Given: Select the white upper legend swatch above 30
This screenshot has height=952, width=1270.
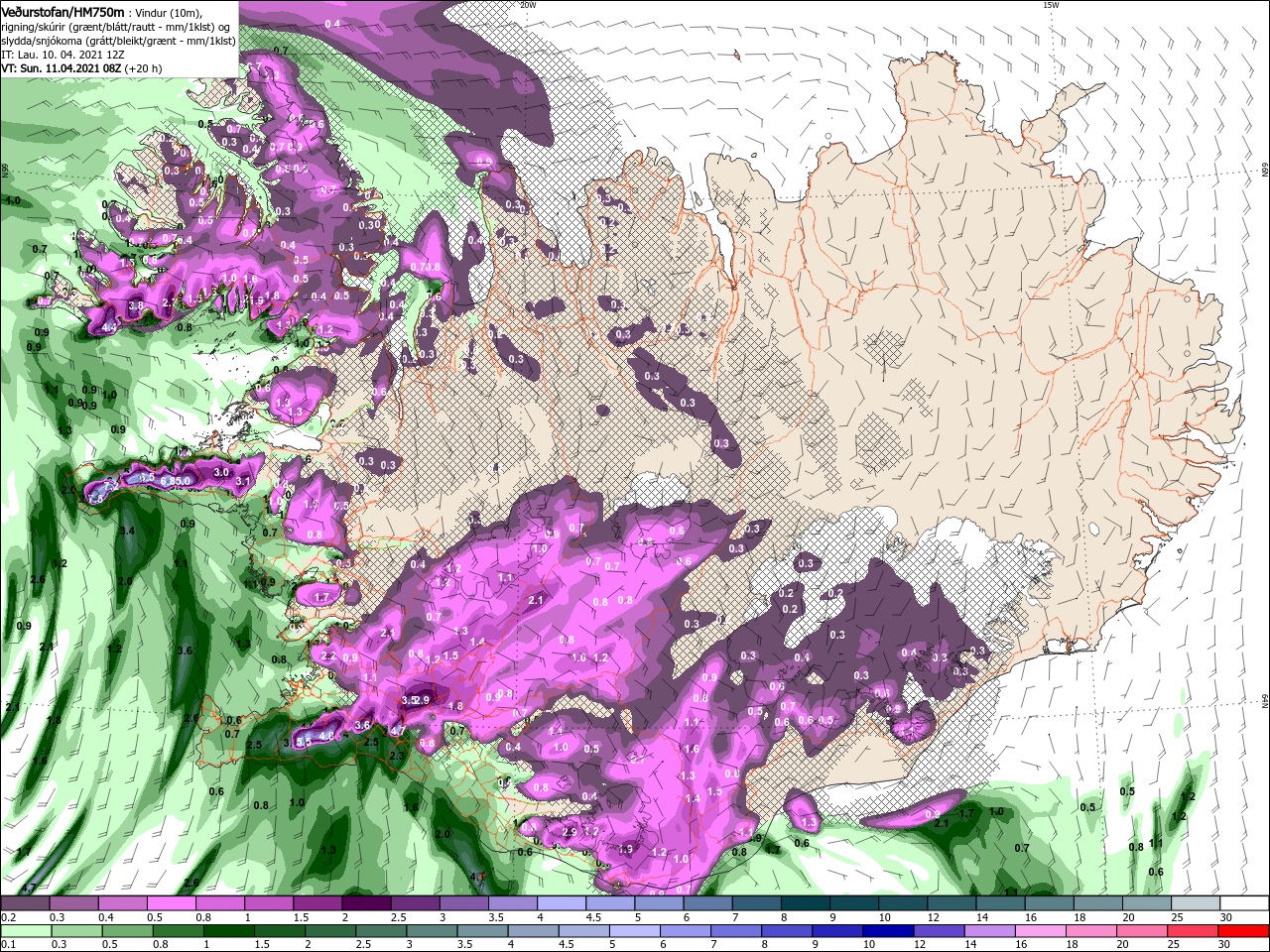Looking at the screenshot, I should tap(1242, 903).
